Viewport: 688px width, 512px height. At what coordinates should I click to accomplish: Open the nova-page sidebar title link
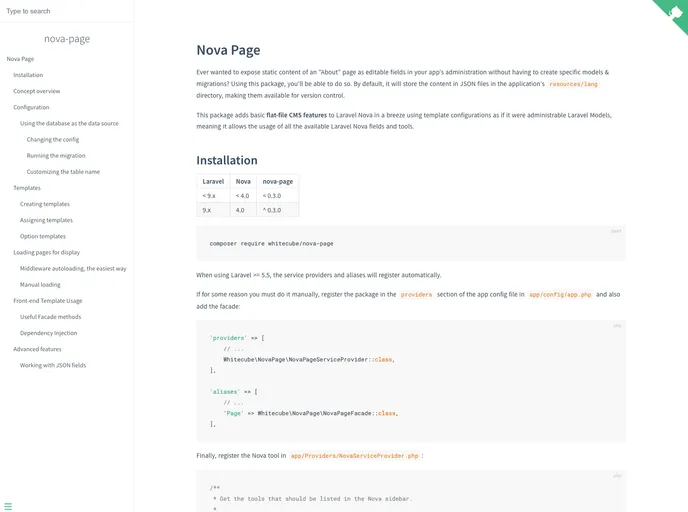coord(67,39)
